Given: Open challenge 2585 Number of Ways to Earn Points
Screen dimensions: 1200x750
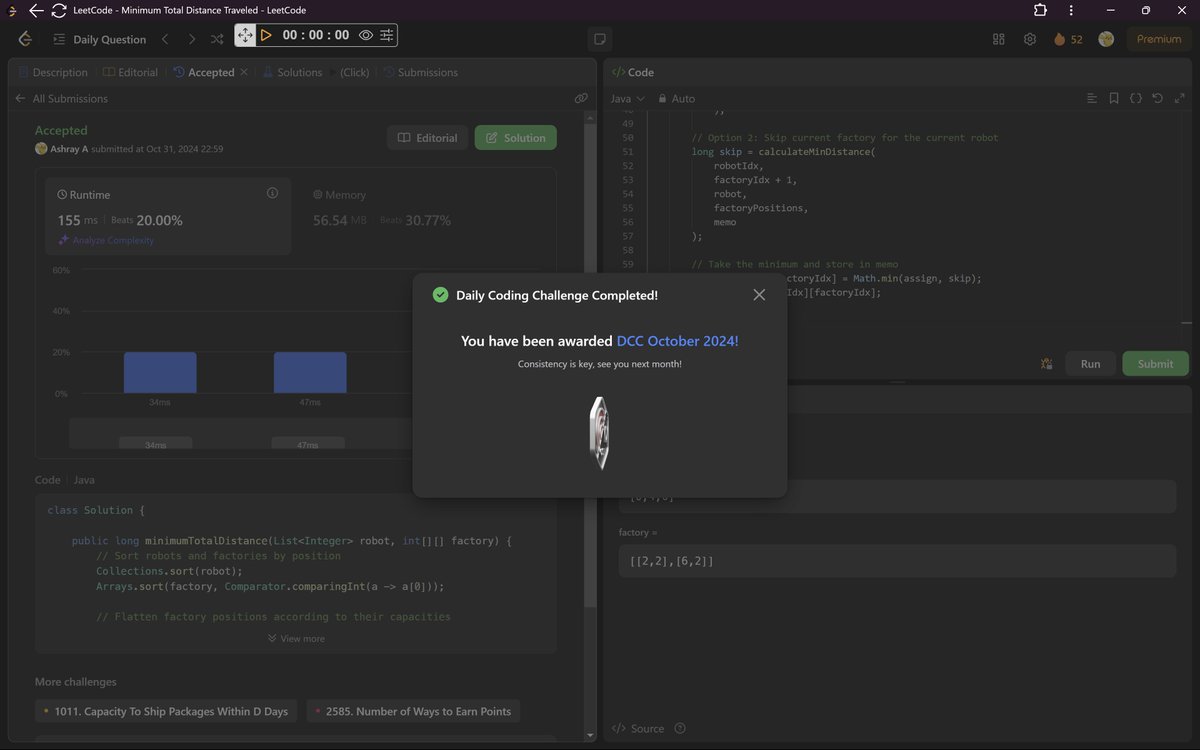Looking at the screenshot, I should [x=413, y=712].
